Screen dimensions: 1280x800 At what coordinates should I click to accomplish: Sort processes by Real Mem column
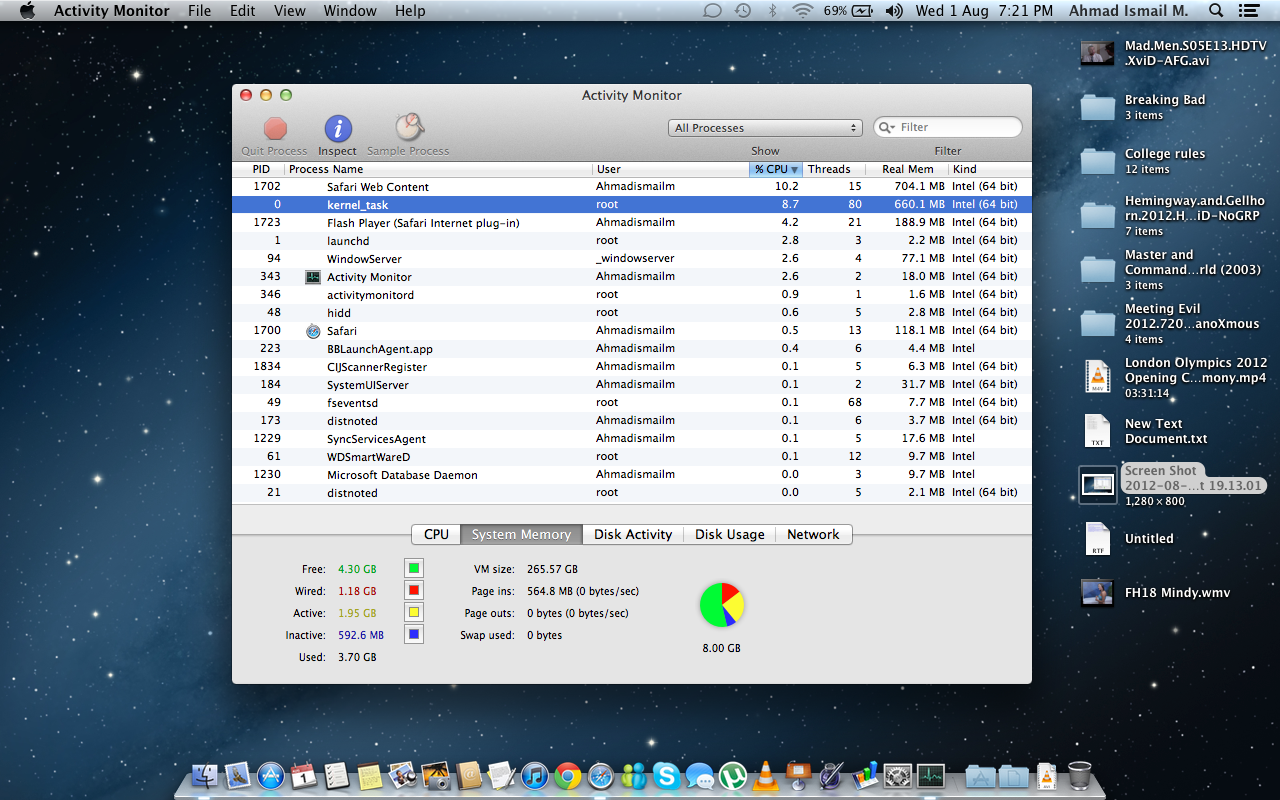(907, 169)
